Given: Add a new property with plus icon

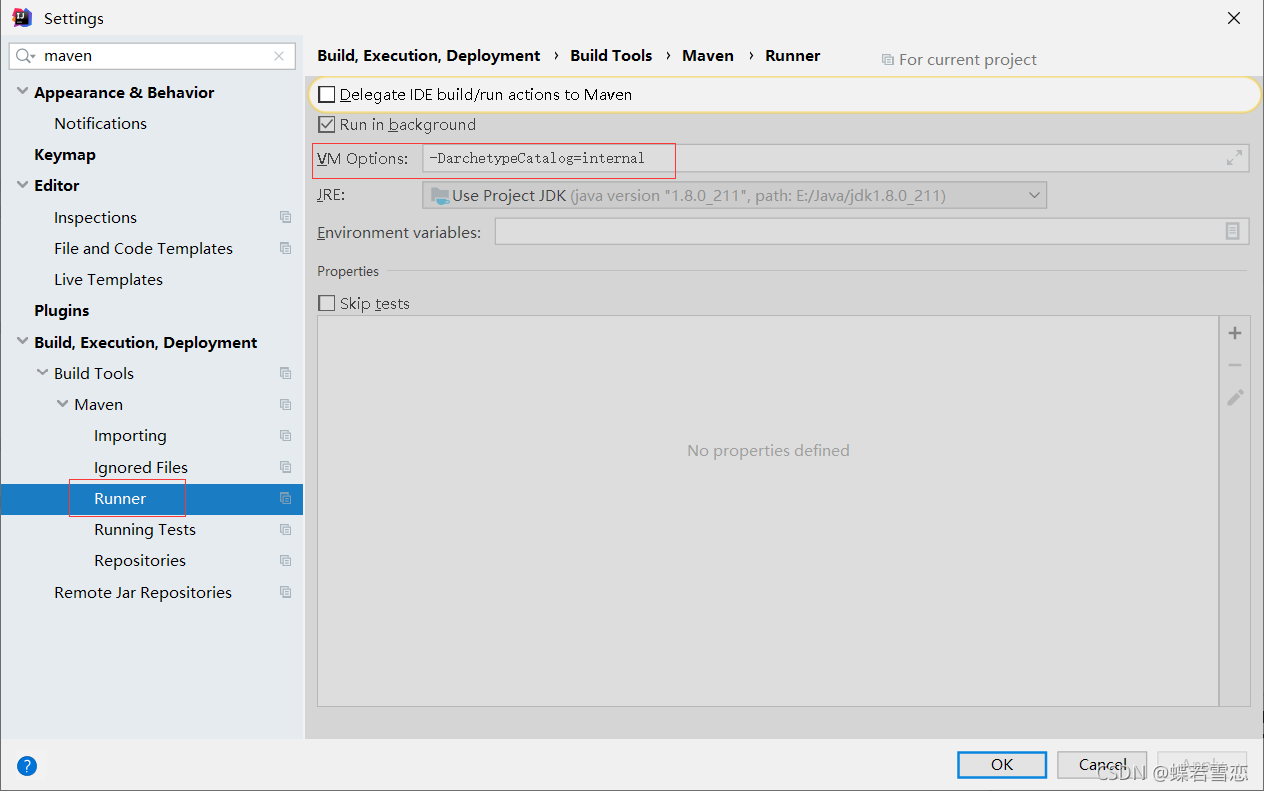Looking at the screenshot, I should pyautogui.click(x=1235, y=333).
